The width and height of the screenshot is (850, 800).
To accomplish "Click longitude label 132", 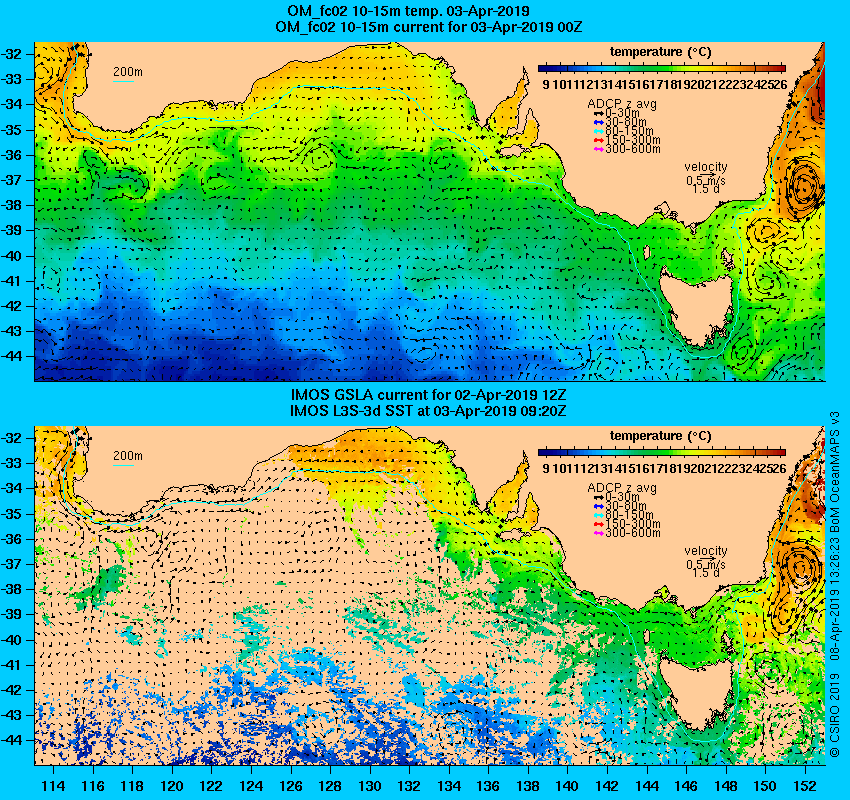I will click(x=409, y=786).
